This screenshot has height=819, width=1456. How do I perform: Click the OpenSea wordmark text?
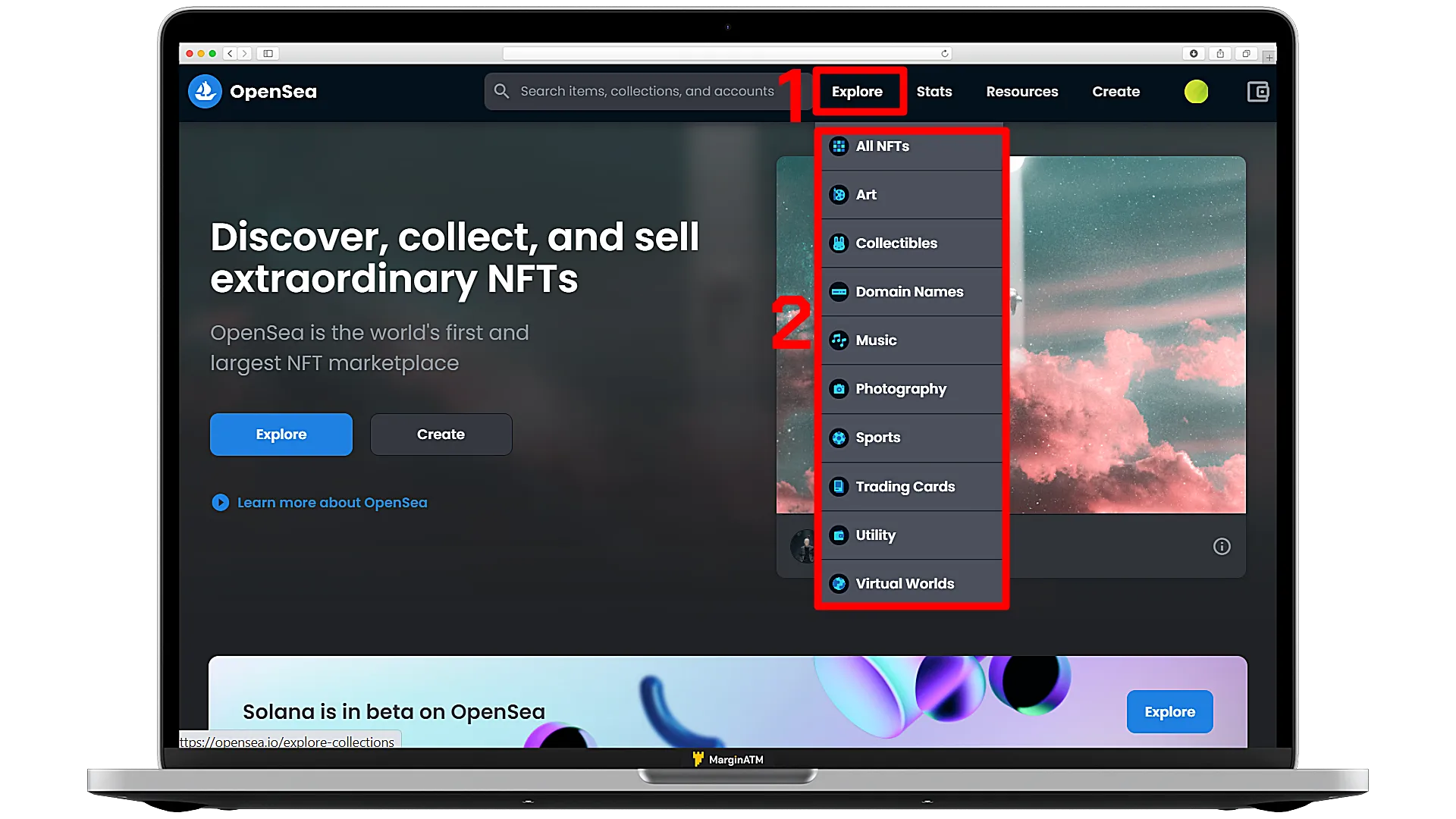273,92
